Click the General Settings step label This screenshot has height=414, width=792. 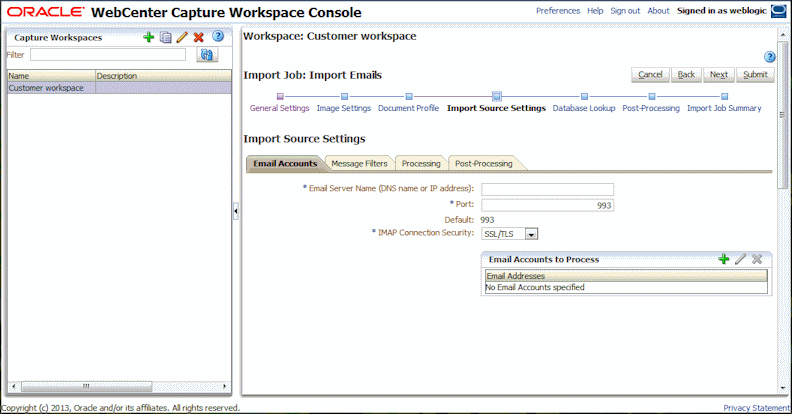point(279,108)
